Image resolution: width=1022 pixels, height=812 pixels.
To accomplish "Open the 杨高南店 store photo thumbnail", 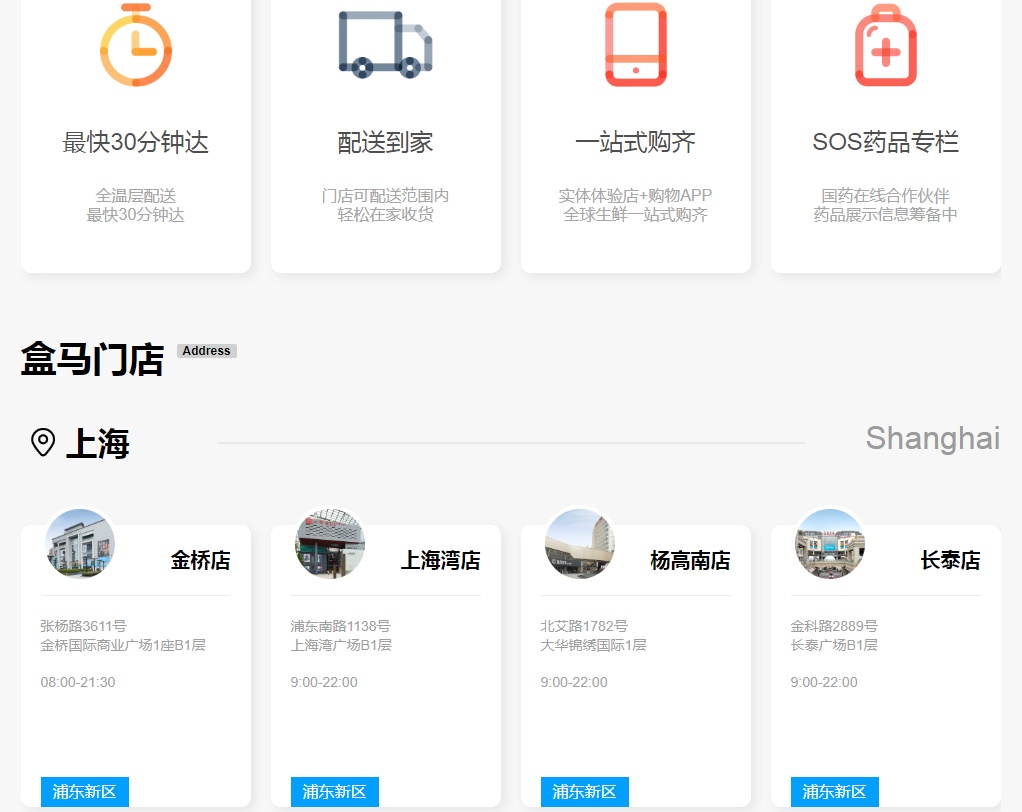I will 580,543.
